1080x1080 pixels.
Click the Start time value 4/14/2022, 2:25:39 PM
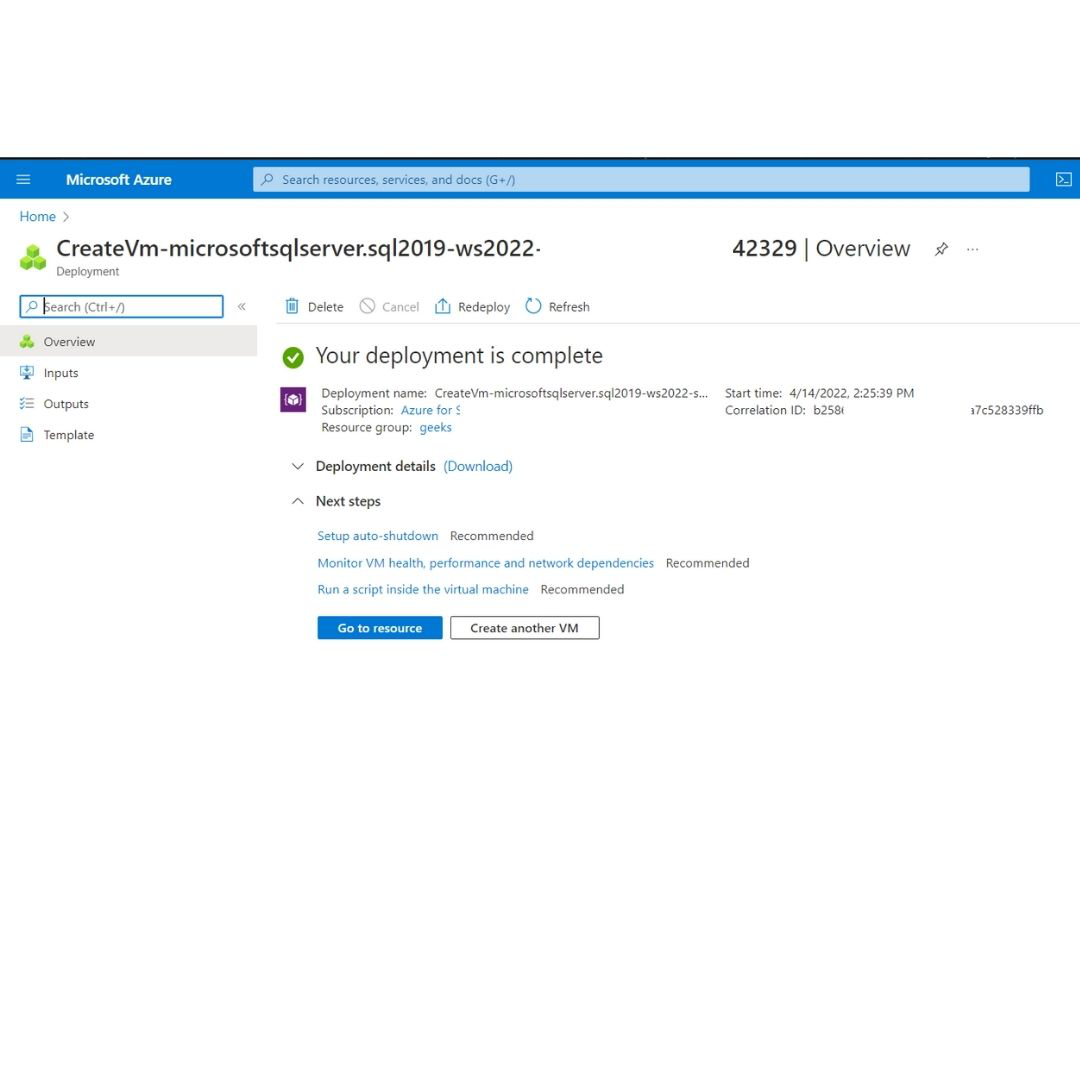point(851,393)
